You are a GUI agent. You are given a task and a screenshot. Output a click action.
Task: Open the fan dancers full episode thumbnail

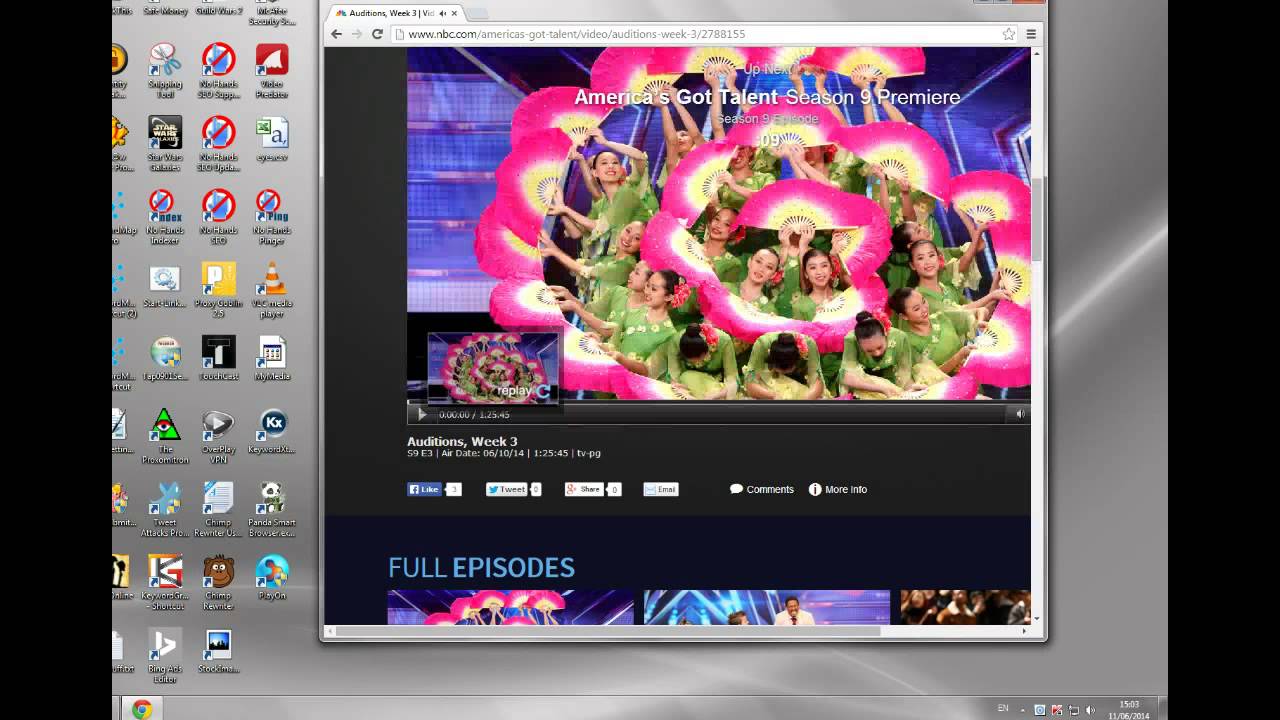[x=510, y=607]
